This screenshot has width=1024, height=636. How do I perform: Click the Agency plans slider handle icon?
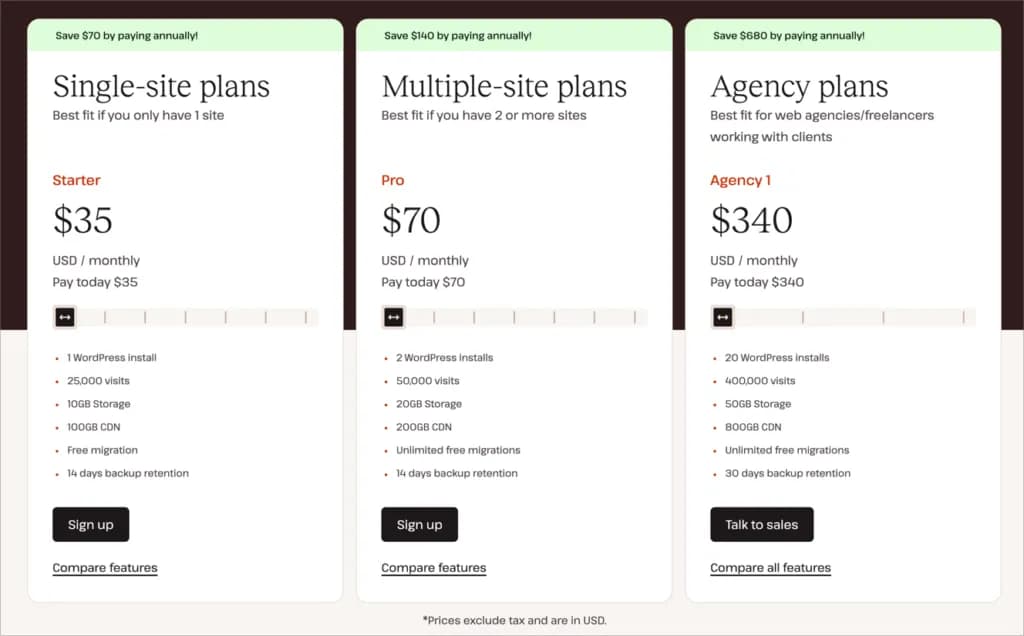pyautogui.click(x=723, y=317)
